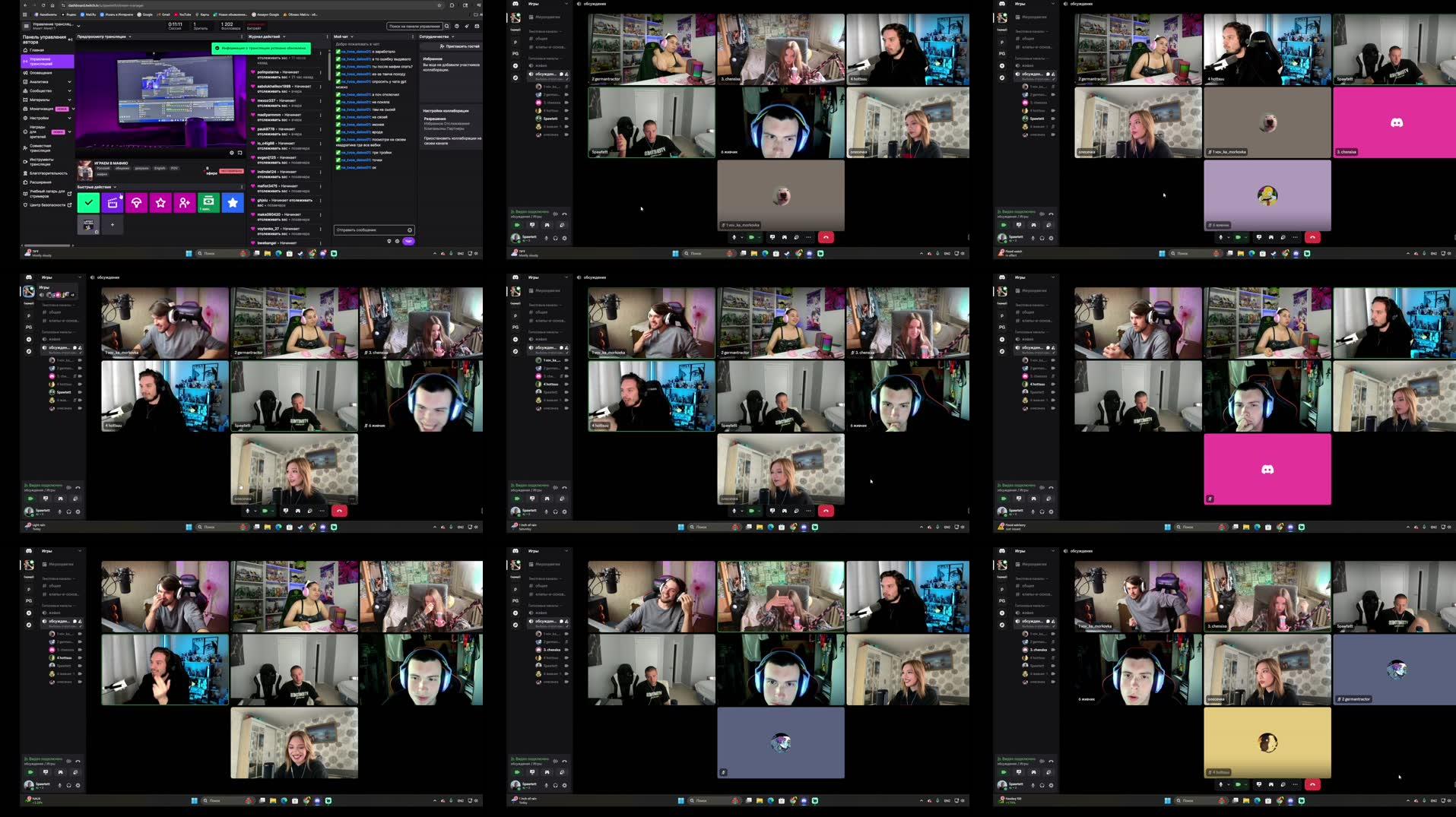Start a raid with the parachute tile
The height and width of the screenshot is (817, 1456).
click(x=136, y=203)
